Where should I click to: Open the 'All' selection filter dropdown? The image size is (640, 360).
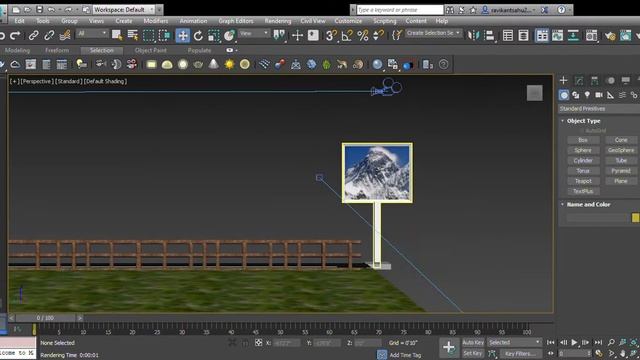click(92, 33)
